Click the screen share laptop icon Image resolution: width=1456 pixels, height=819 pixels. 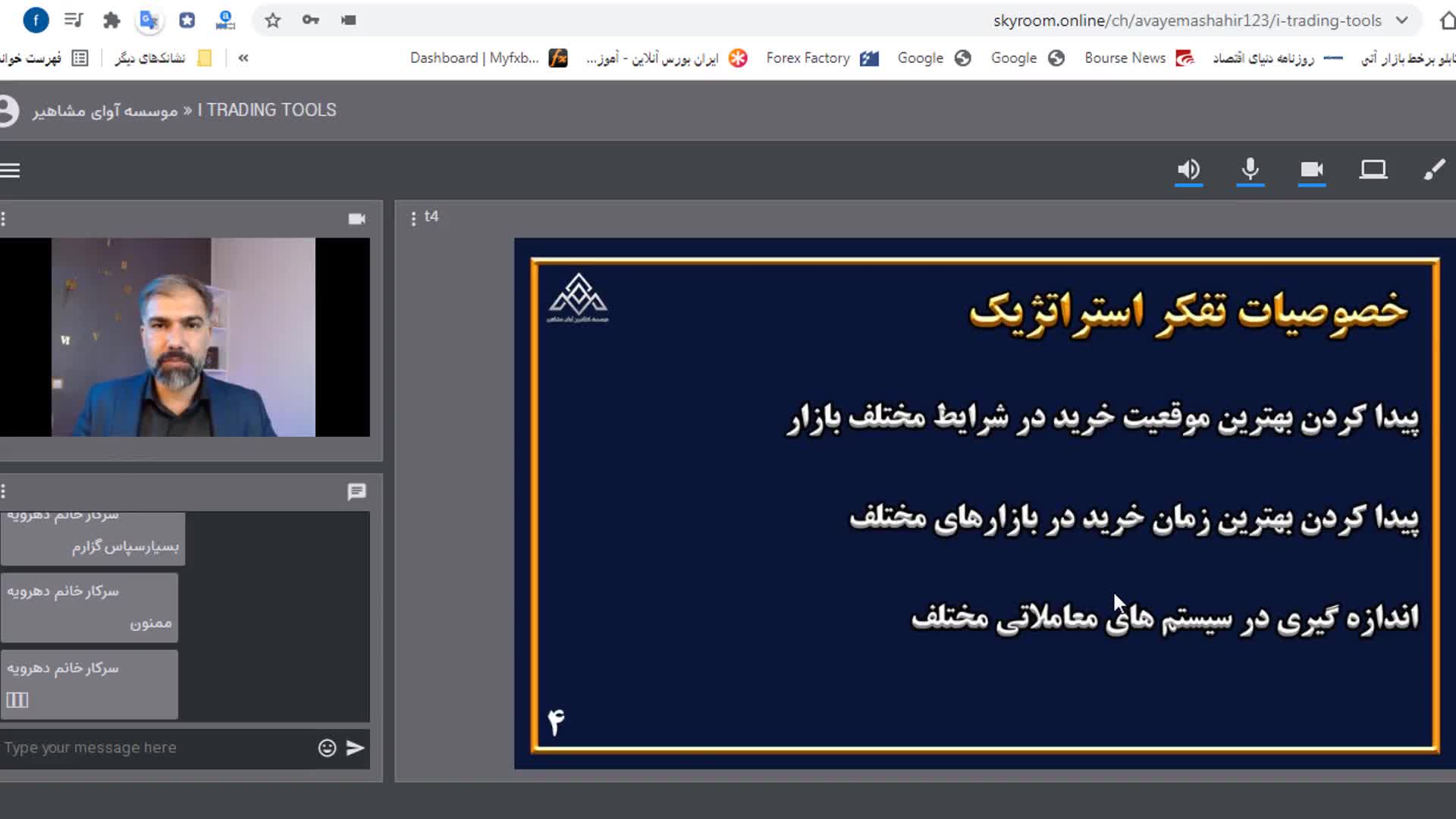[x=1373, y=170]
